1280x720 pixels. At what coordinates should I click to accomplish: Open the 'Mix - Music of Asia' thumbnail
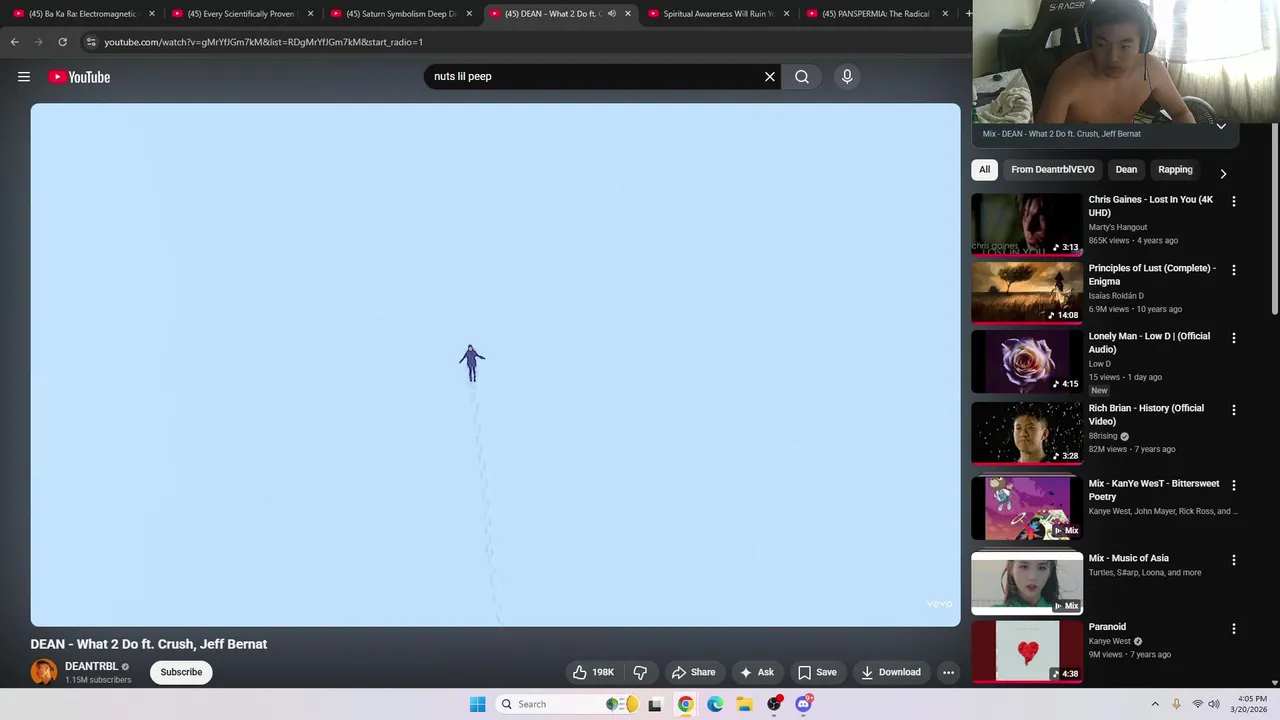coord(1027,583)
